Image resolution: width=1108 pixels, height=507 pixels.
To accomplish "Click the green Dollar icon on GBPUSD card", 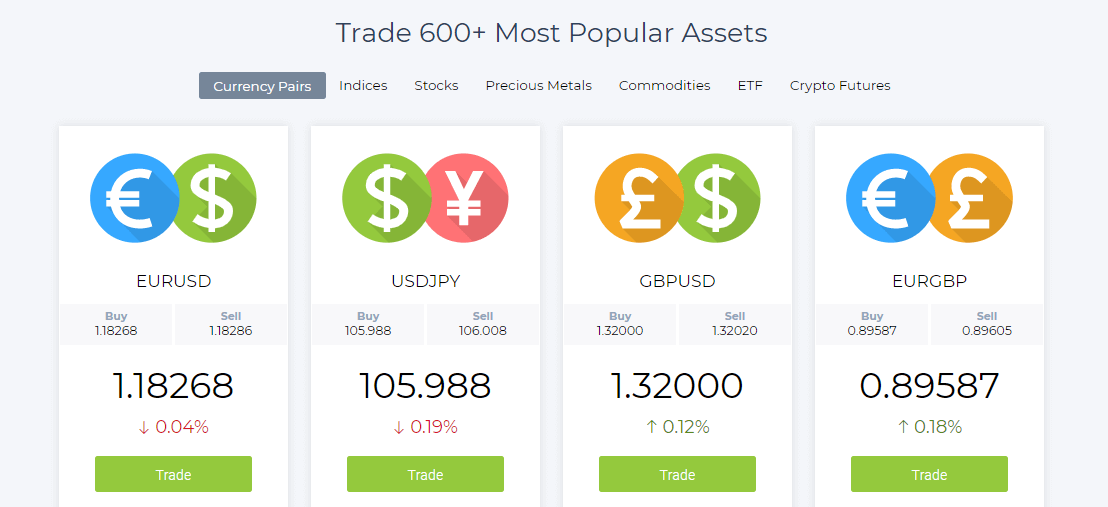I will click(717, 198).
